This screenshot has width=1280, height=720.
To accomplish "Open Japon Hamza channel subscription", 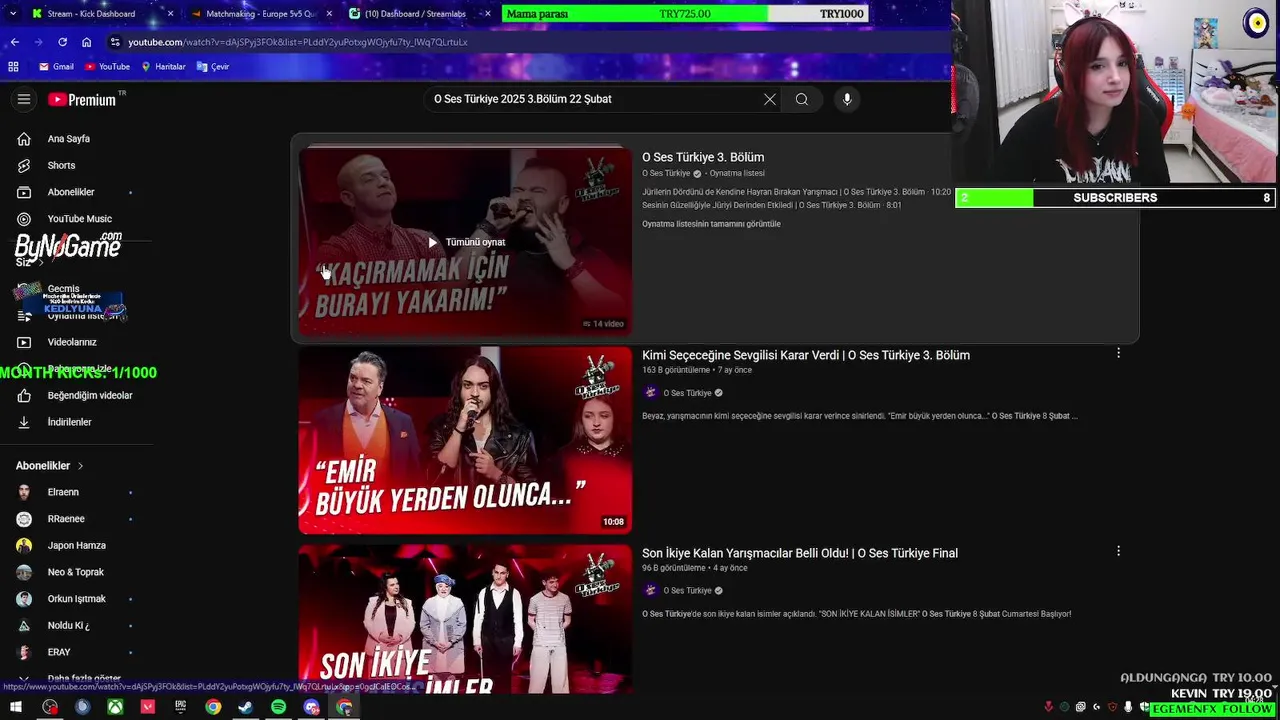I will (76, 545).
